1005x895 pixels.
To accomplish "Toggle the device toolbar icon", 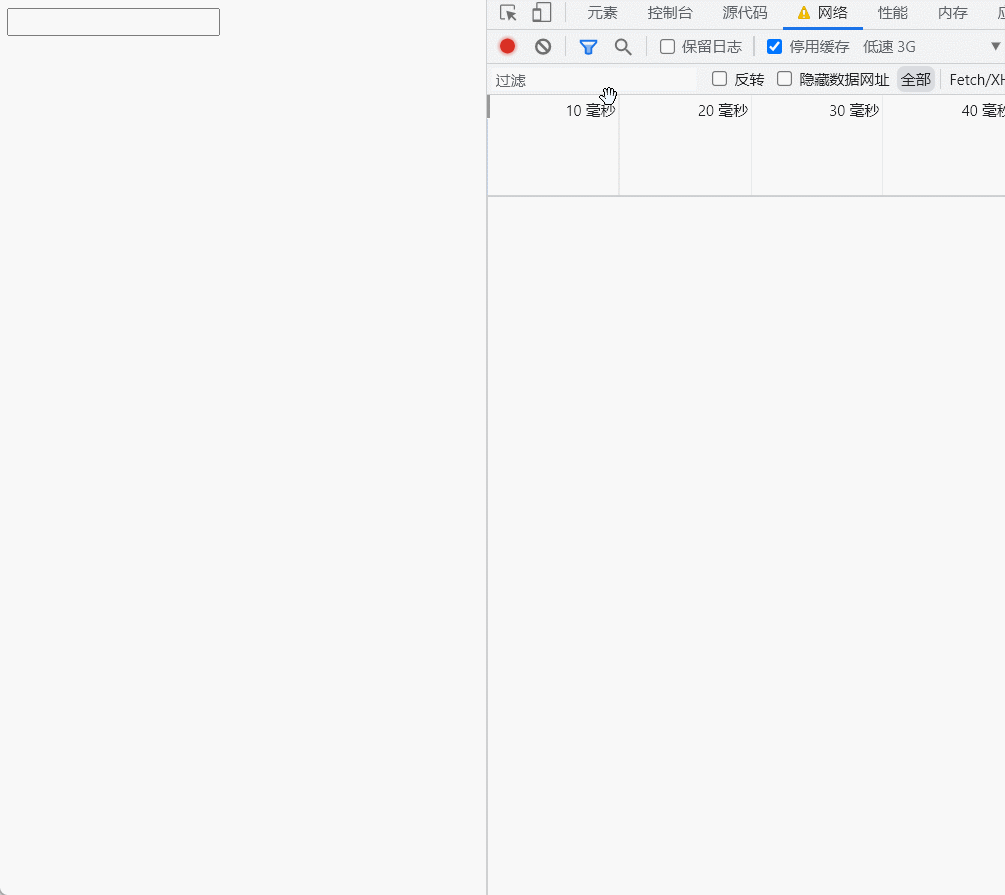I will tap(541, 13).
